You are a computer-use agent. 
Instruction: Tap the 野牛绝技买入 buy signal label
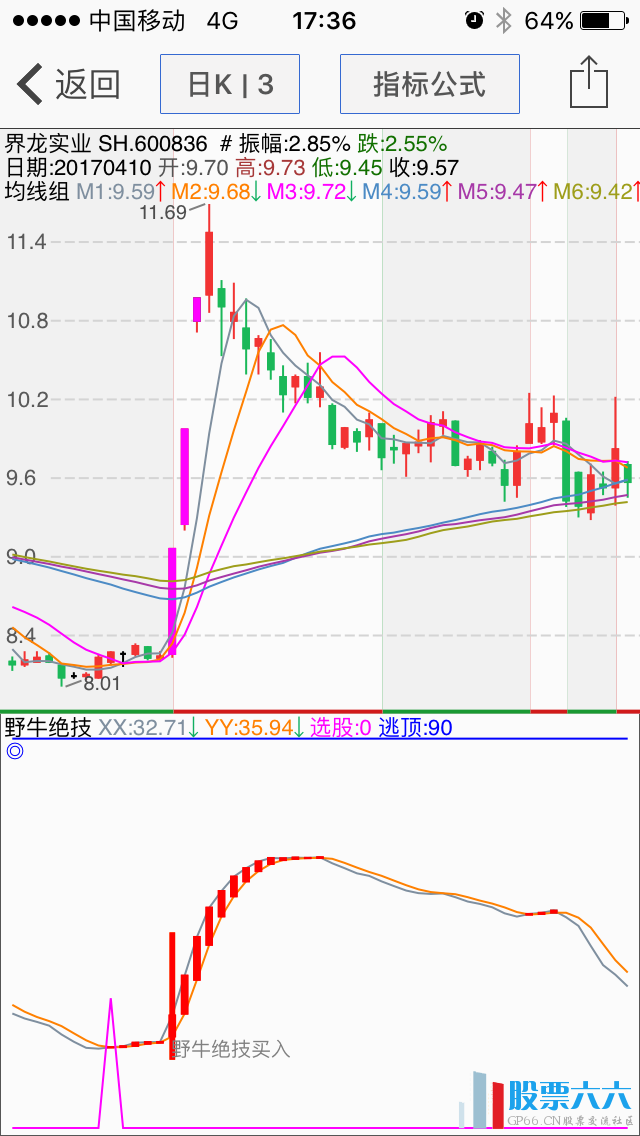(x=232, y=1048)
